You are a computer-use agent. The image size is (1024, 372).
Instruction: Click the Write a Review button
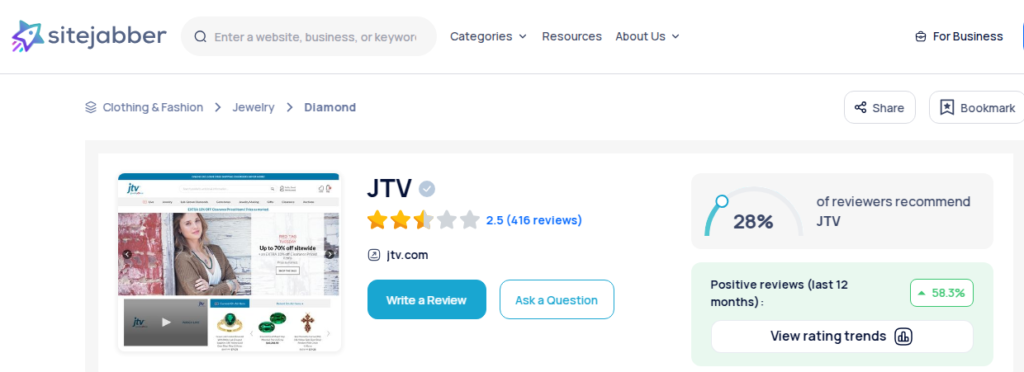click(426, 300)
